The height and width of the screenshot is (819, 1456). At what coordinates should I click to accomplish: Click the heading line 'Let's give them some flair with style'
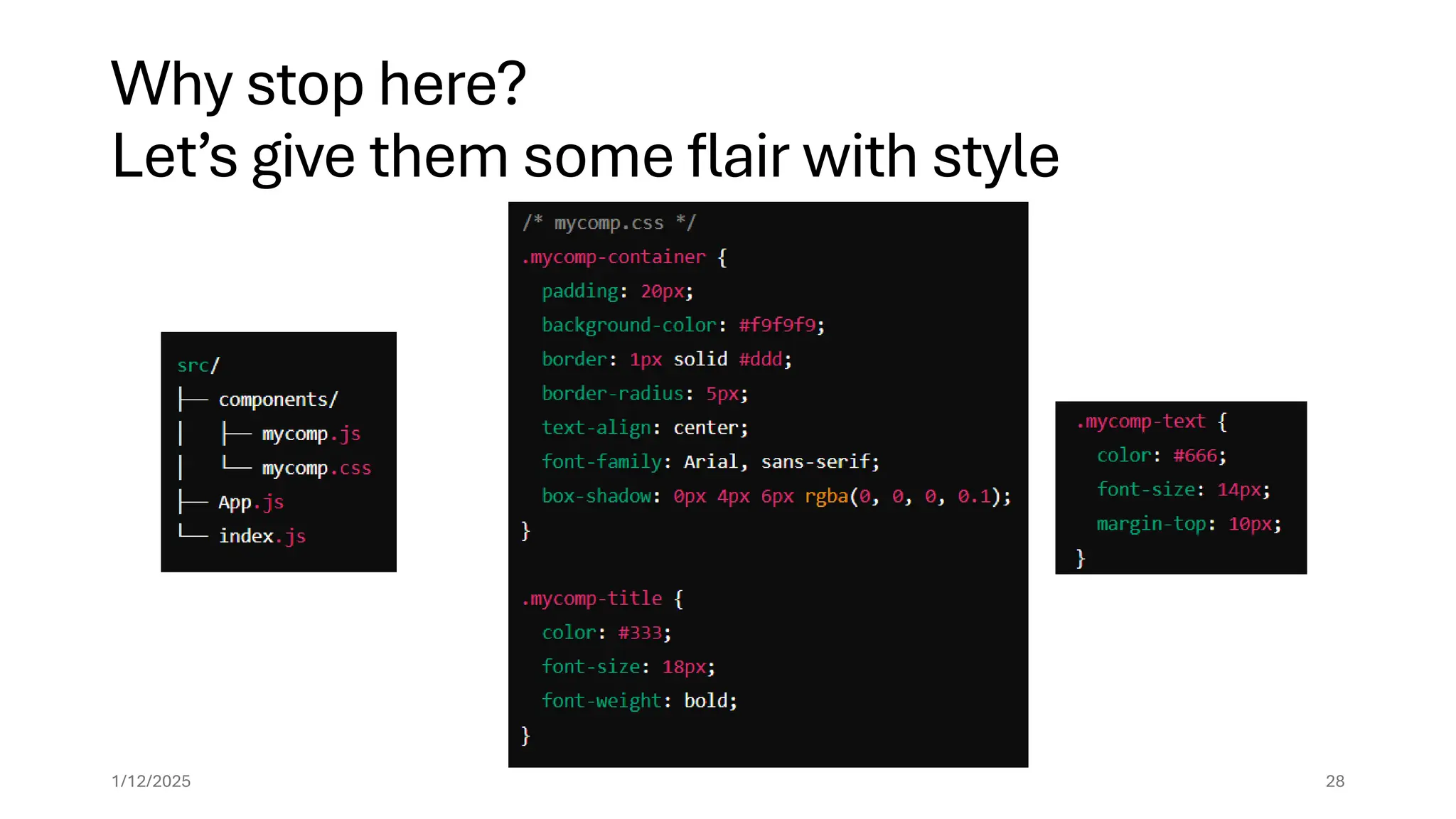coord(585,156)
